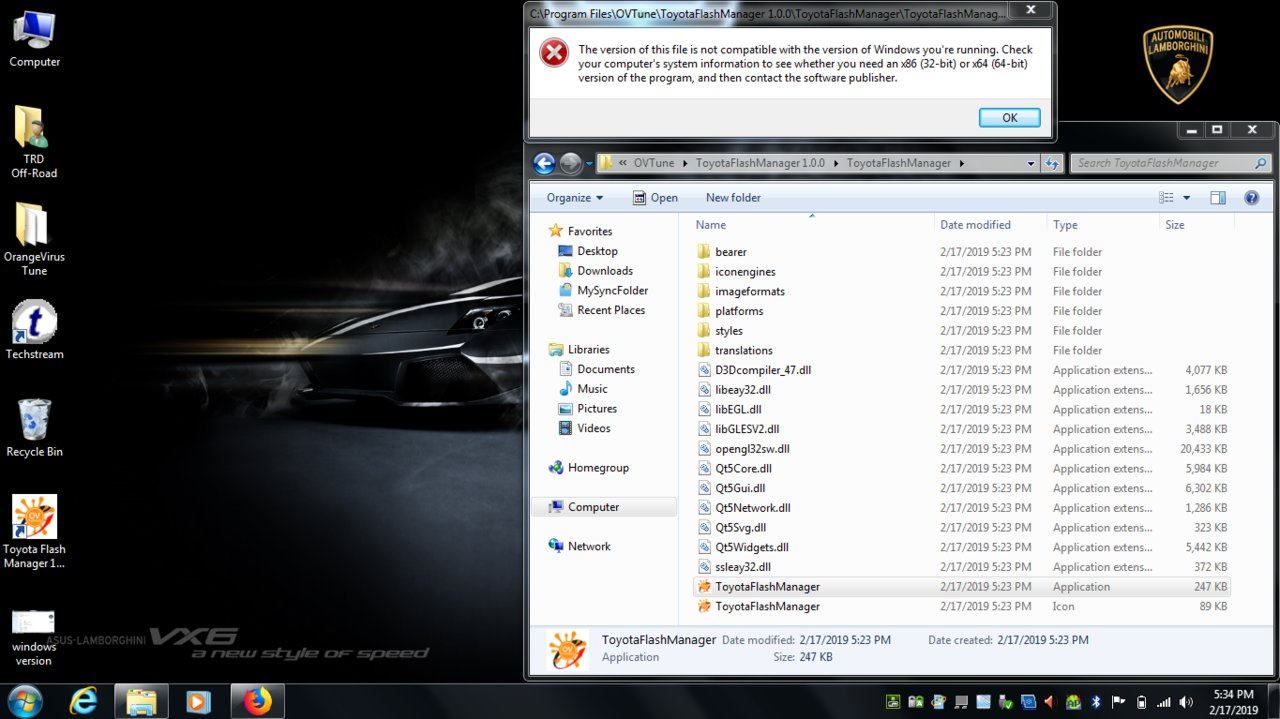Open Internet Explorer from the taskbar
The height and width of the screenshot is (719, 1280).
tap(84, 702)
